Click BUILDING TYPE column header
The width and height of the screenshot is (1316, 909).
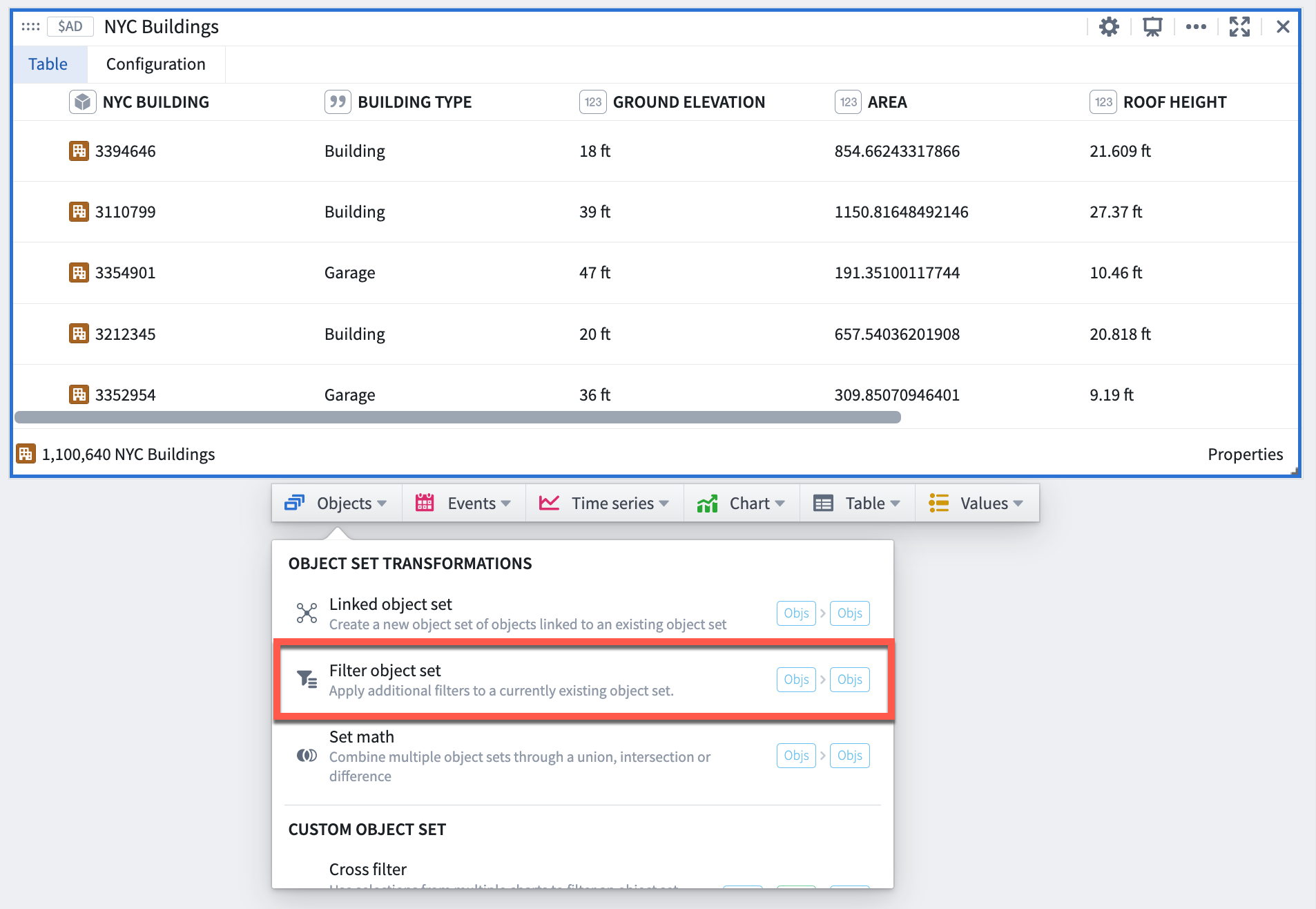pos(414,102)
